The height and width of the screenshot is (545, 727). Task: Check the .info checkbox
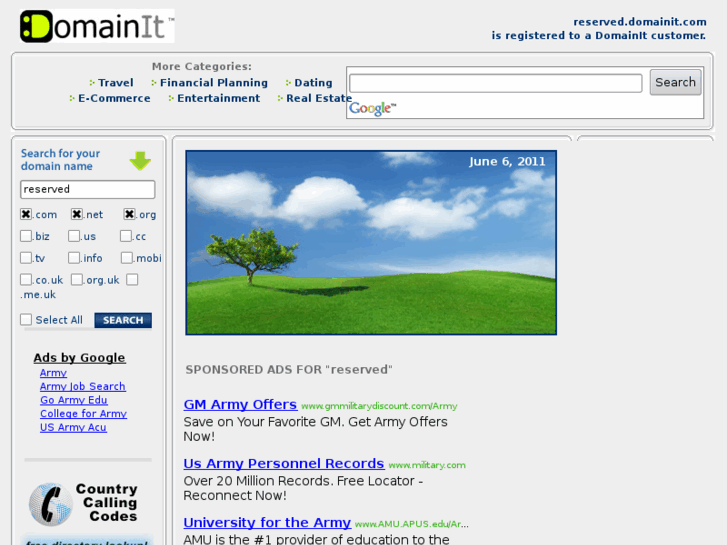(x=74, y=257)
